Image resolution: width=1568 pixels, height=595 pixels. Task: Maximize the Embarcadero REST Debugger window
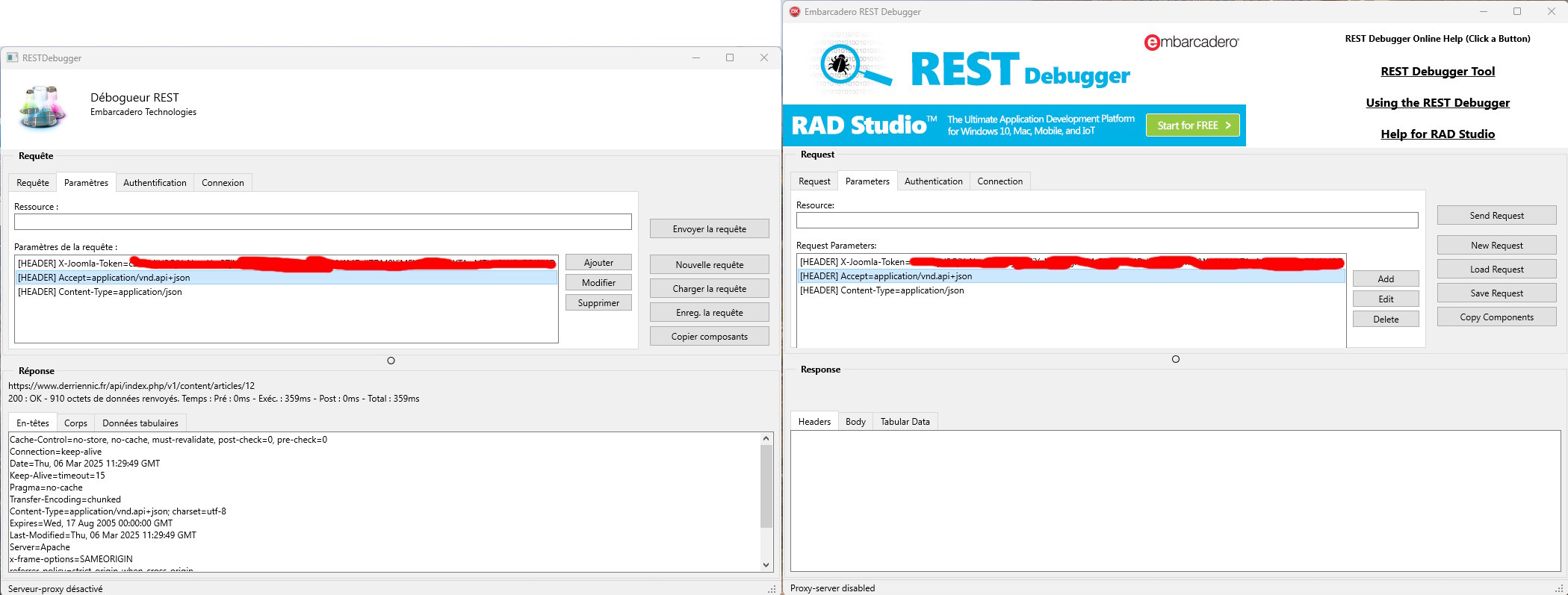point(1516,11)
